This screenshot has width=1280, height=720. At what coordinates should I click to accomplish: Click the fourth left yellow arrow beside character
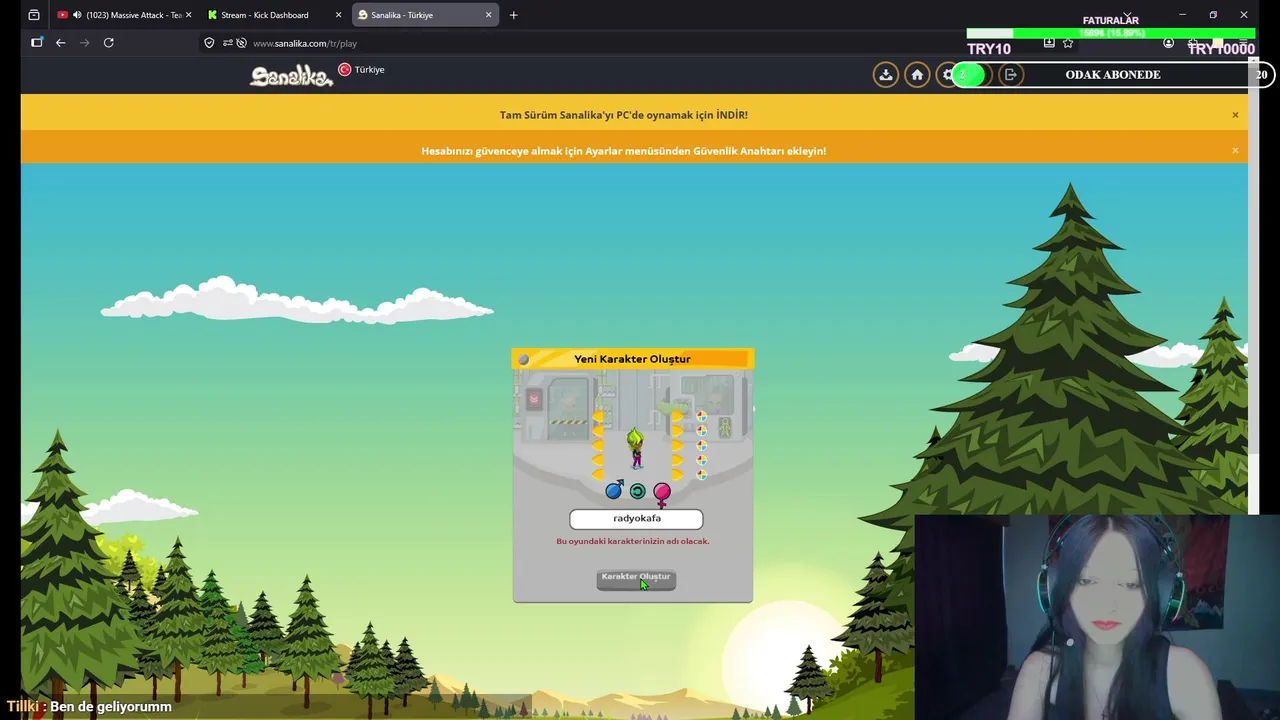click(598, 460)
